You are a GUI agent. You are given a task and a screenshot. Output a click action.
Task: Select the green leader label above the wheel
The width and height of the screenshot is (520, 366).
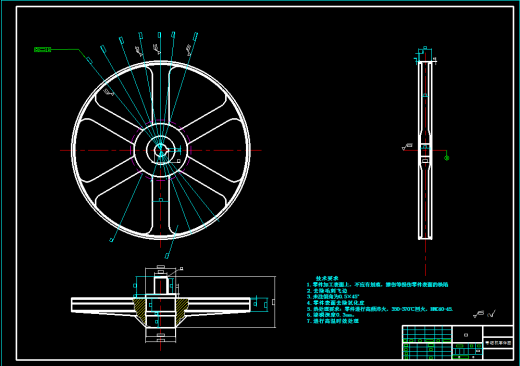[43, 50]
